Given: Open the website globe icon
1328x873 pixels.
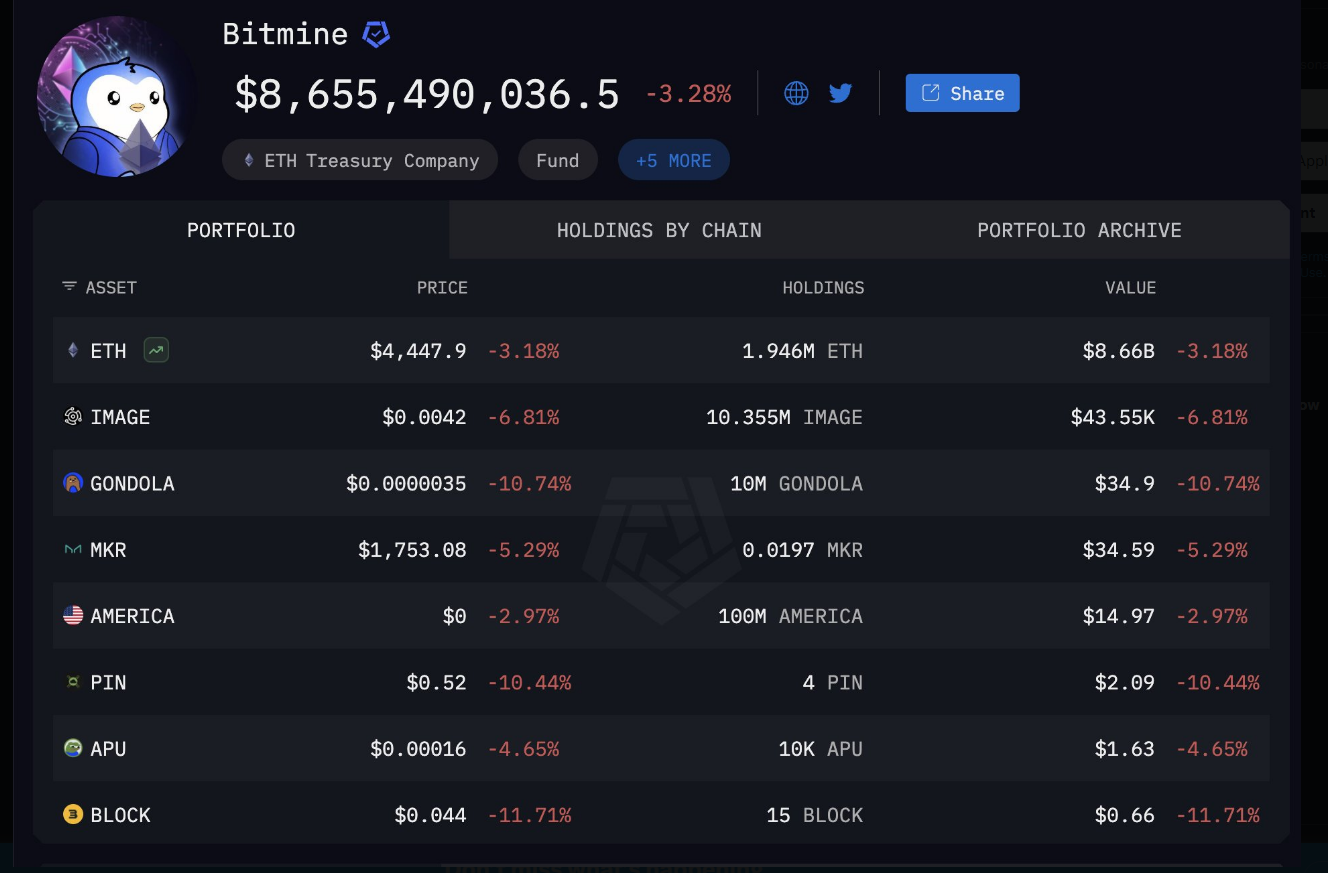Looking at the screenshot, I should coord(796,93).
